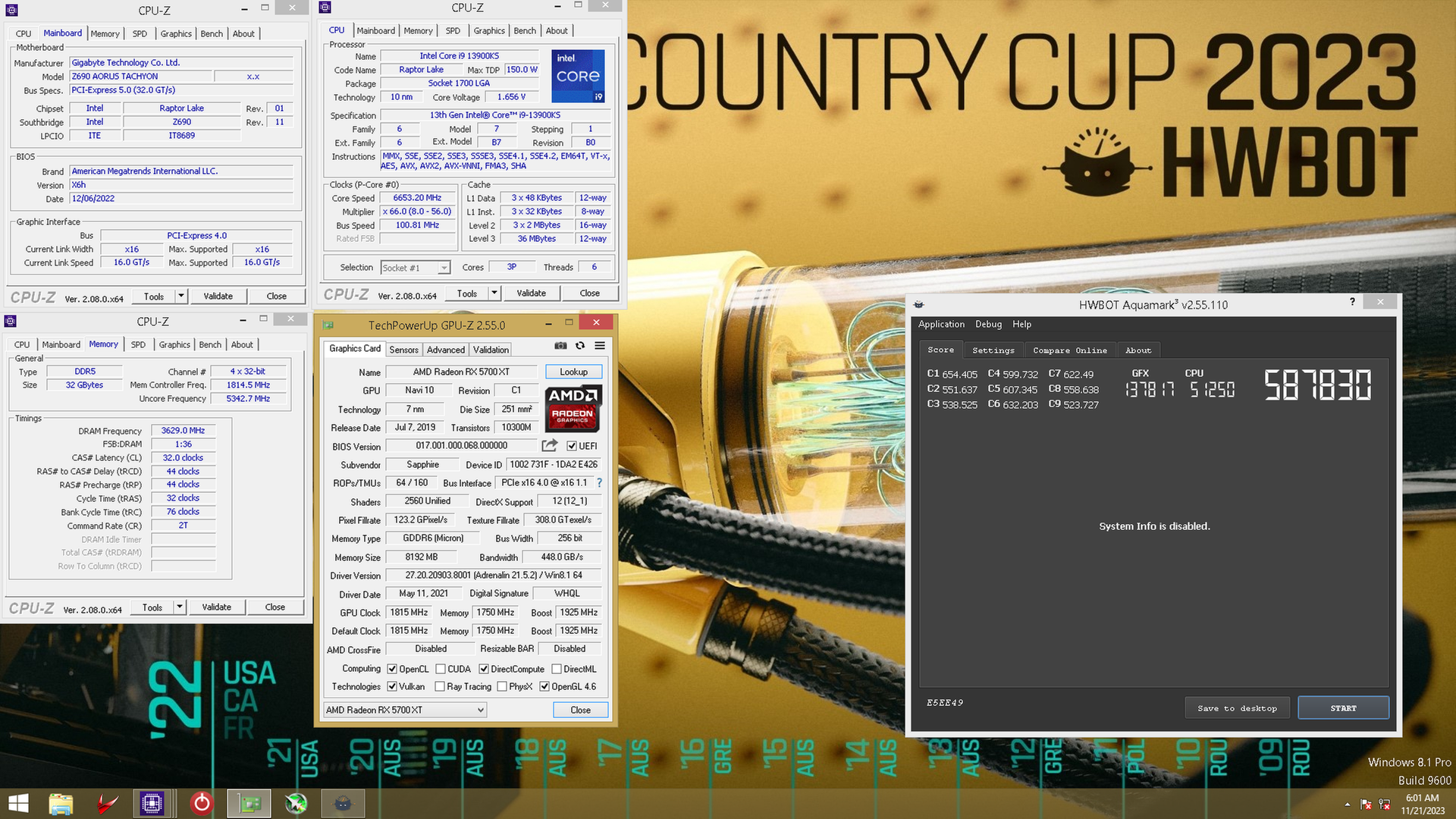Expand Tools arrow in CPU-Z CPU window
Image resolution: width=1456 pixels, height=819 pixels.
coord(494,293)
